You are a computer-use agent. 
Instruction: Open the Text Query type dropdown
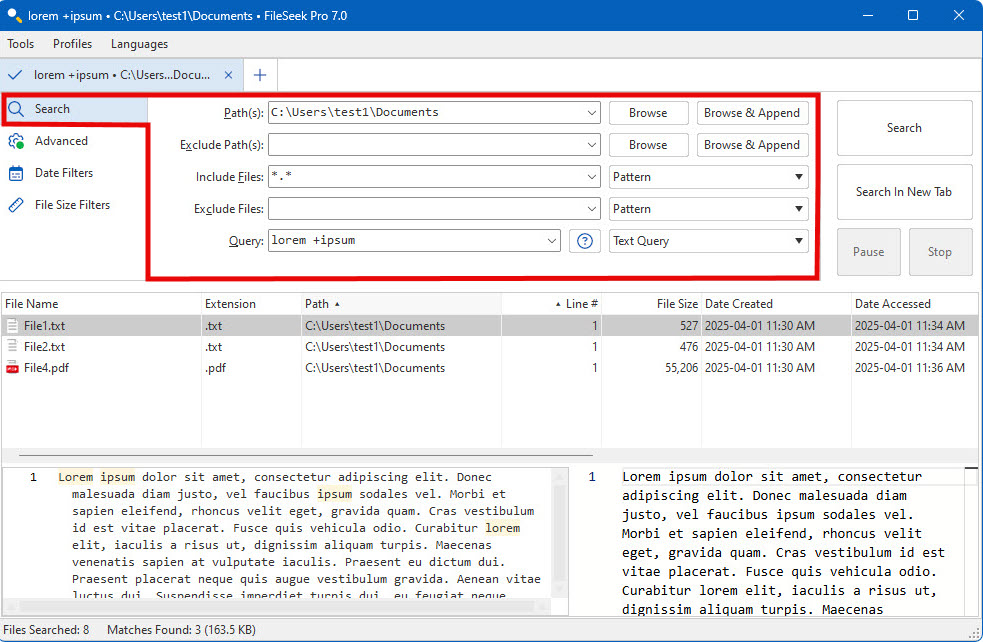click(x=708, y=241)
